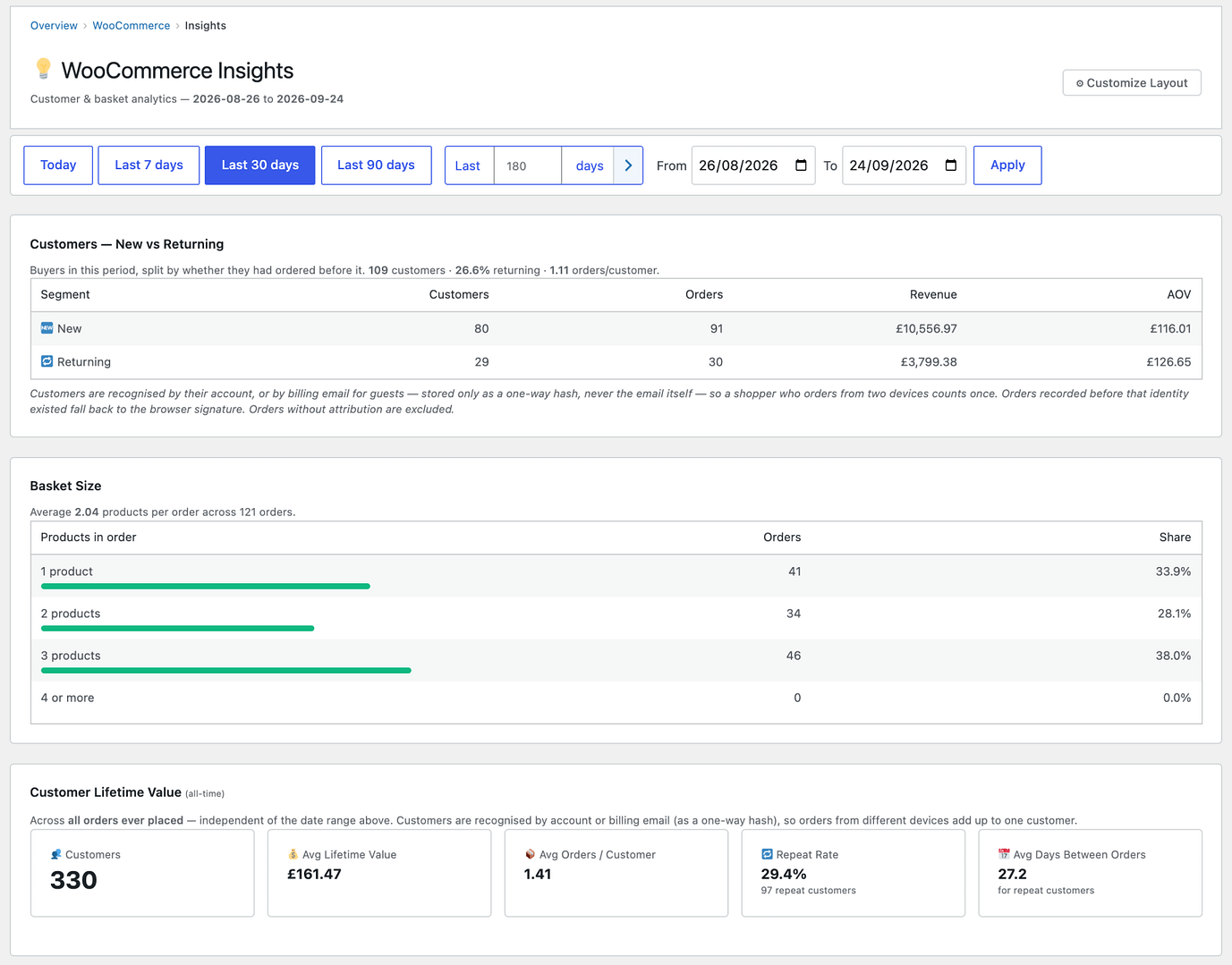
Task: Select the 38.0% share value
Action: (1173, 656)
